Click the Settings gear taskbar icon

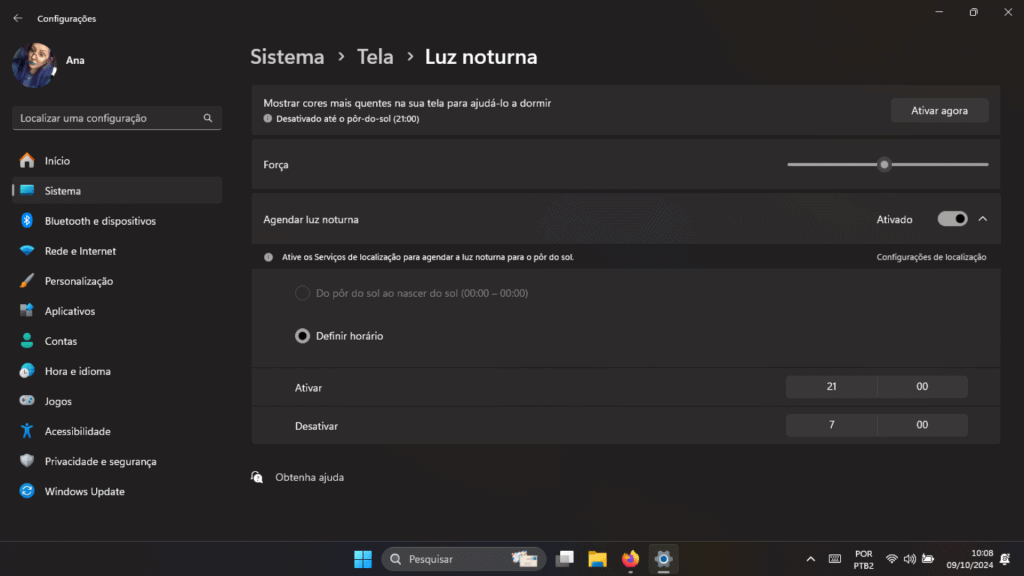pos(663,559)
